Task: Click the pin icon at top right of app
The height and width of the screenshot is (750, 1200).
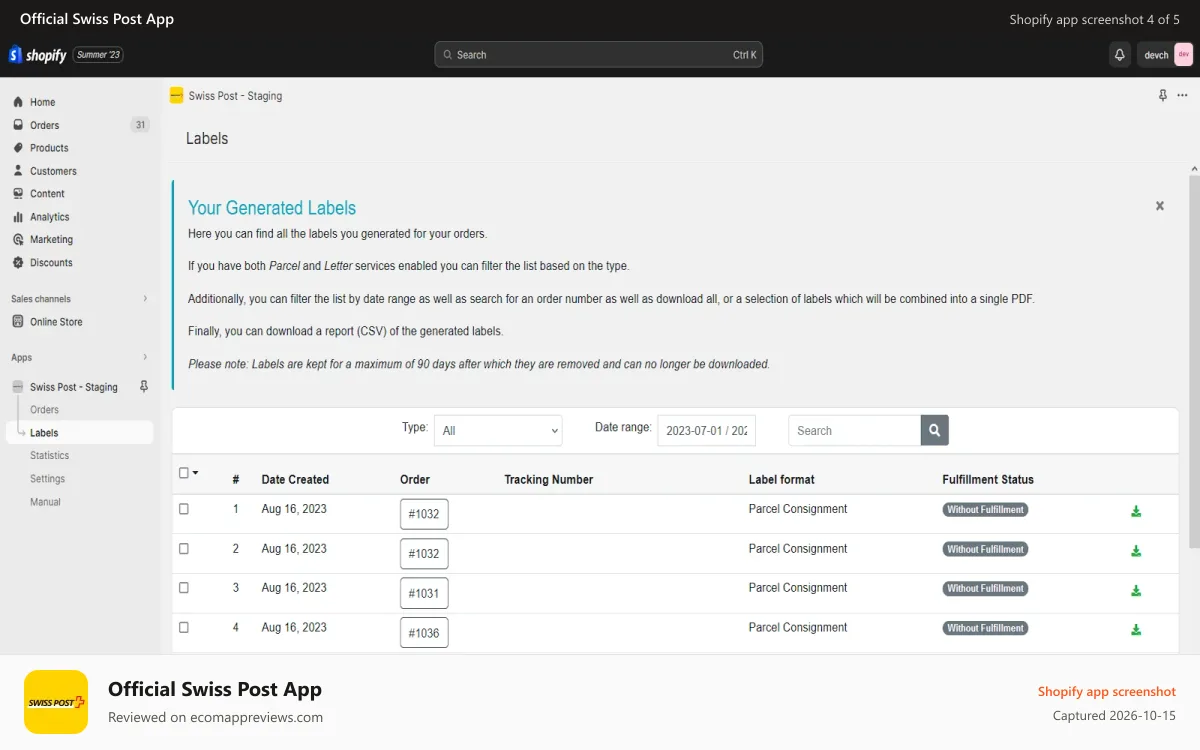Action: (x=1162, y=96)
